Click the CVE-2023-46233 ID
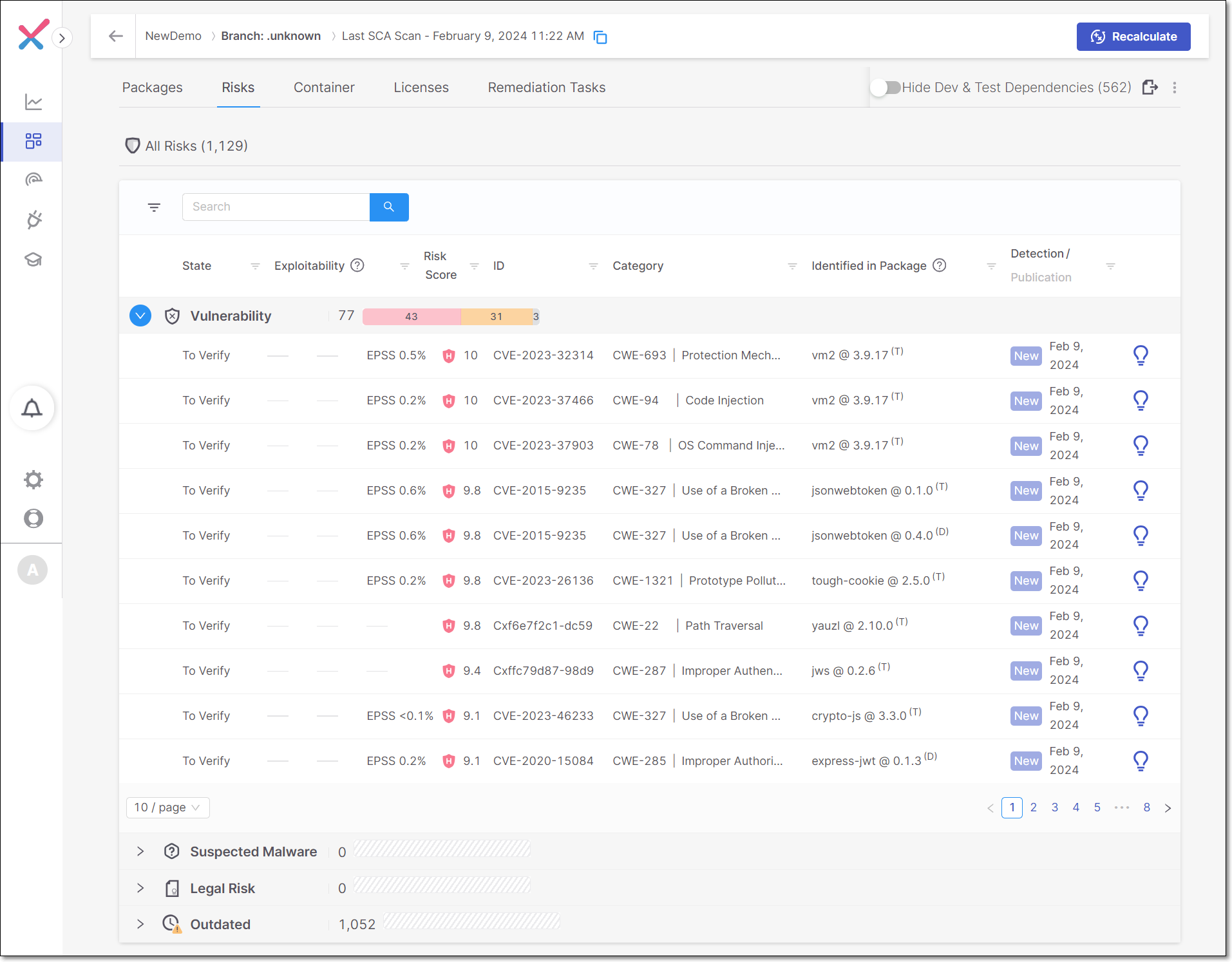 543,716
